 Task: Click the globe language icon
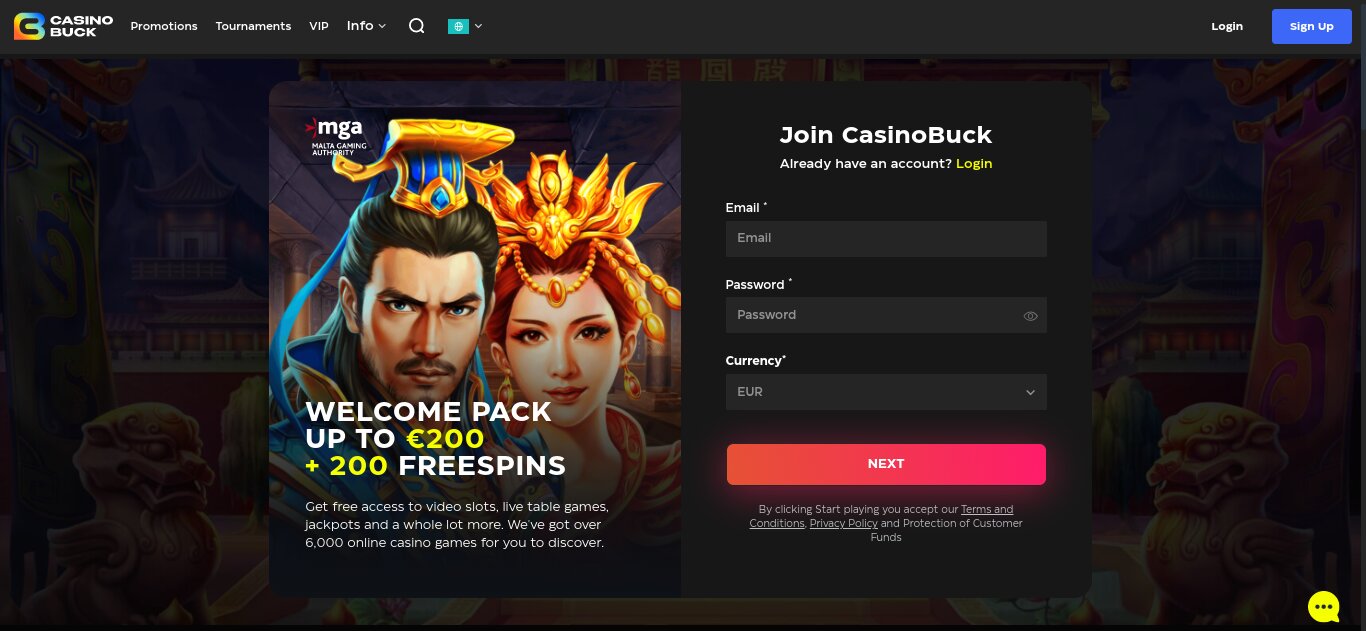pyautogui.click(x=458, y=26)
